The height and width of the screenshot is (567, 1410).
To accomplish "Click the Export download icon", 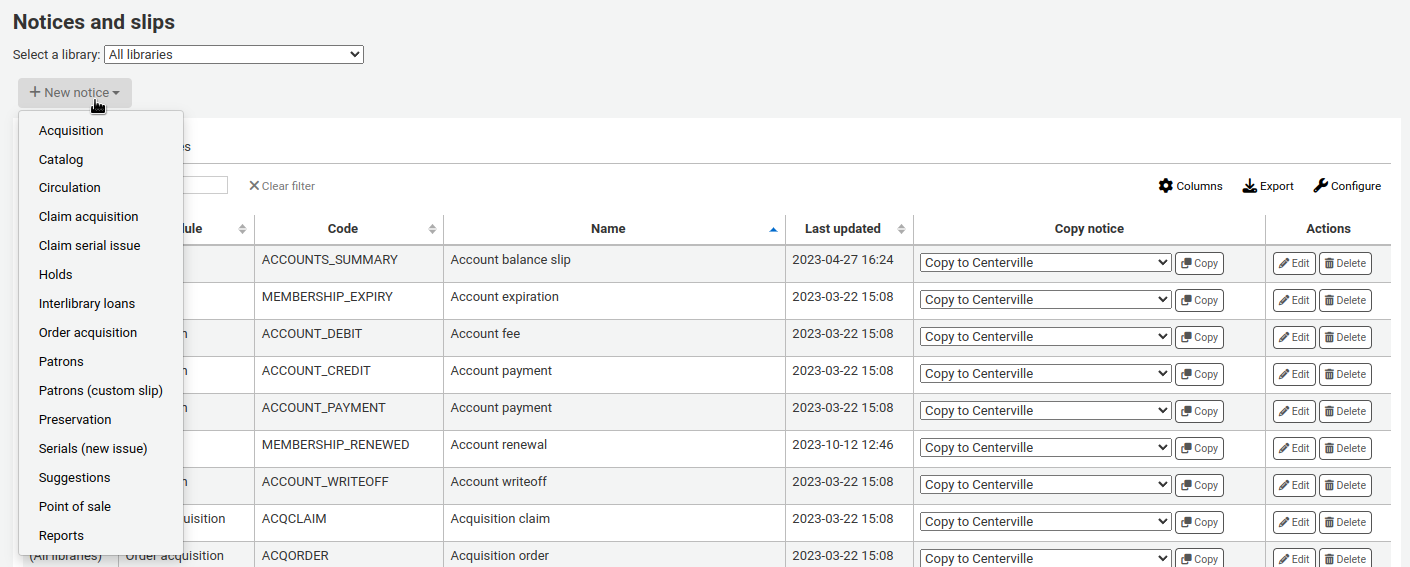I will pyautogui.click(x=1250, y=186).
